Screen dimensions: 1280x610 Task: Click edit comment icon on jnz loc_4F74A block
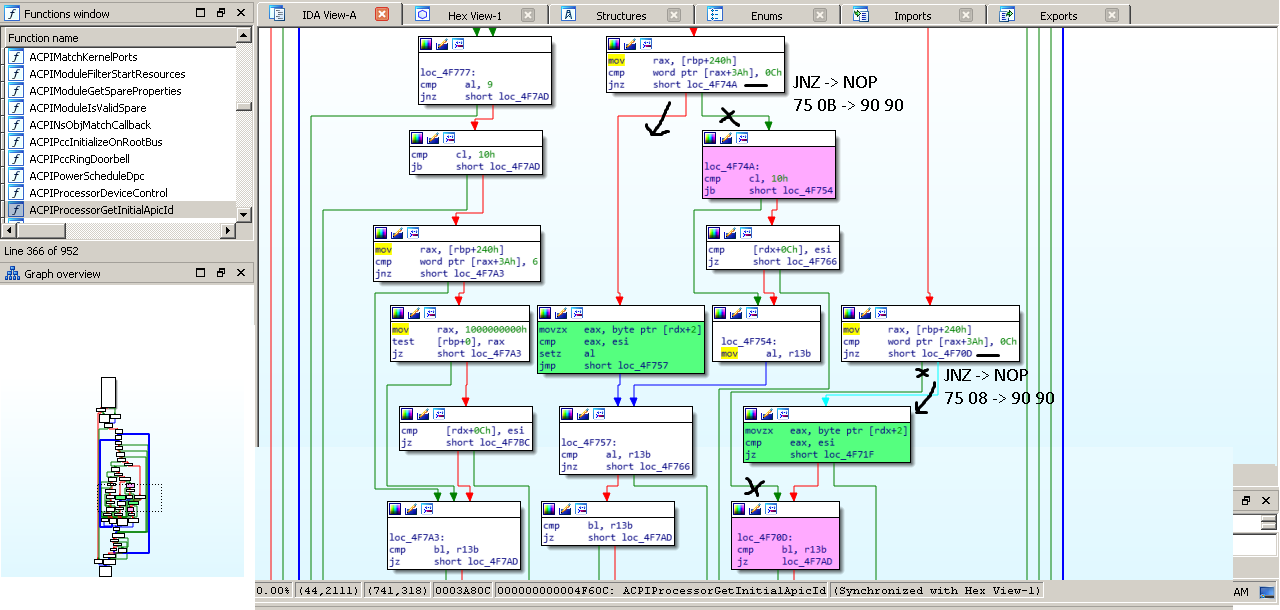coord(630,44)
